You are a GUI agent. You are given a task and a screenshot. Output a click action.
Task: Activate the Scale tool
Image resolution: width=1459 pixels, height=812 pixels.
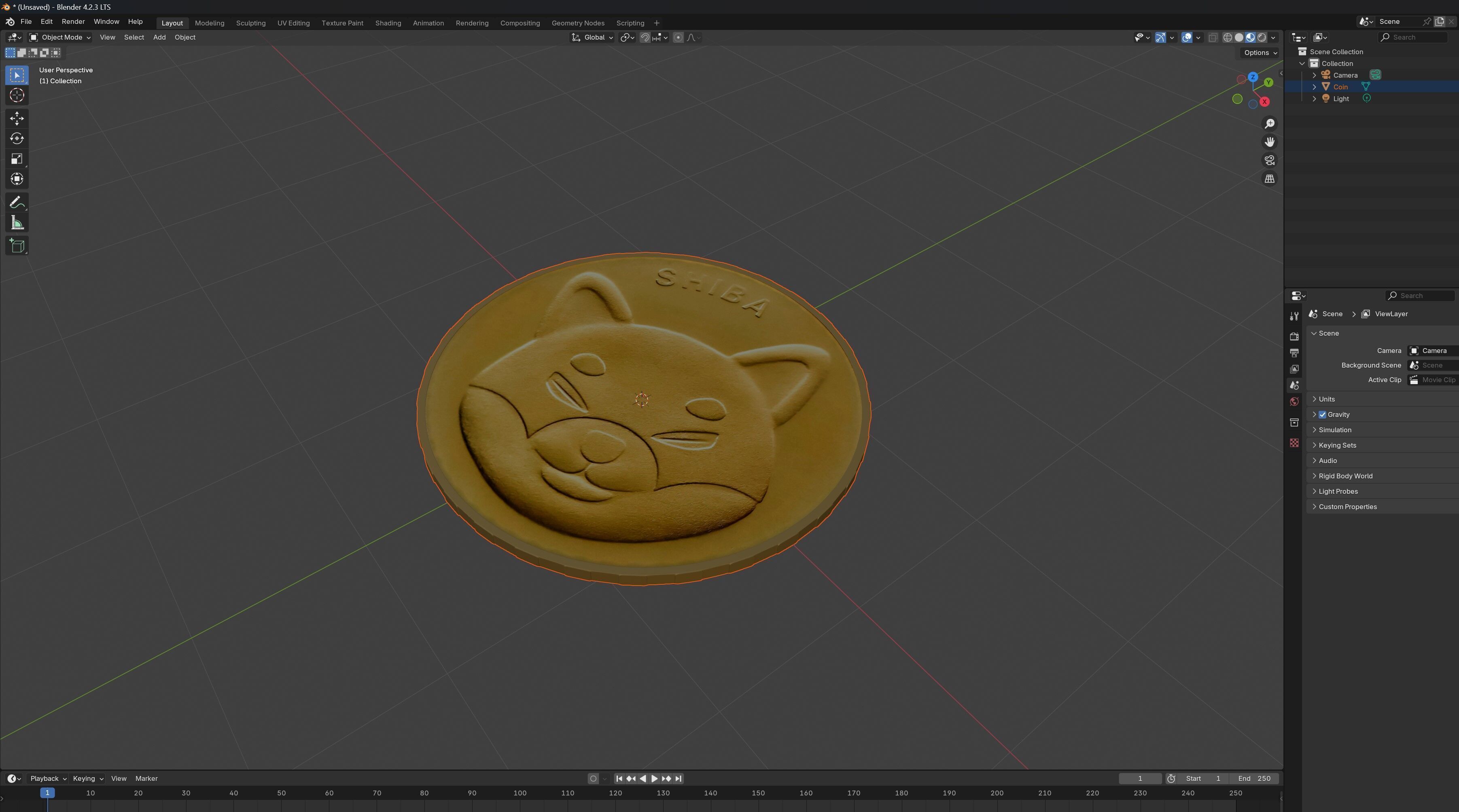[17, 159]
